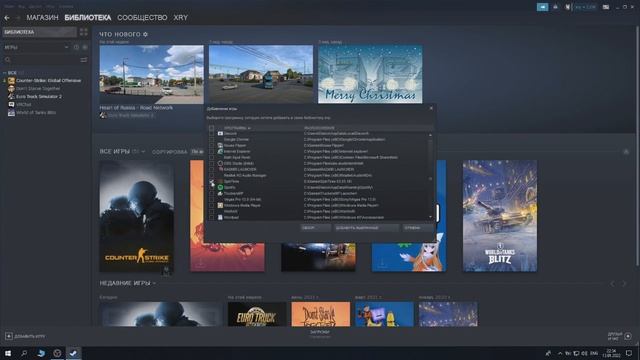Screen dimensions: 640x360
Task: Click the ОБЗОР browse button
Action: pos(315,228)
